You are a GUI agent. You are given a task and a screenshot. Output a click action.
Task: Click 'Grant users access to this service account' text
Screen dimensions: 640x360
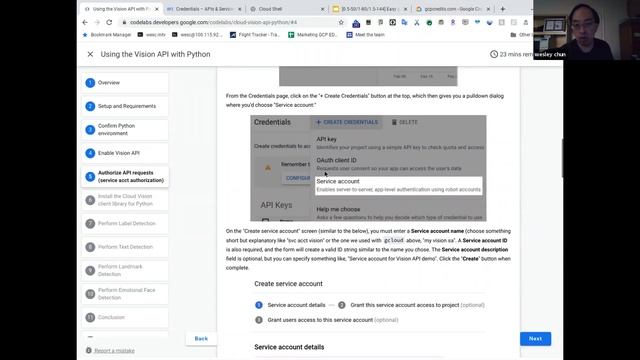(x=320, y=320)
